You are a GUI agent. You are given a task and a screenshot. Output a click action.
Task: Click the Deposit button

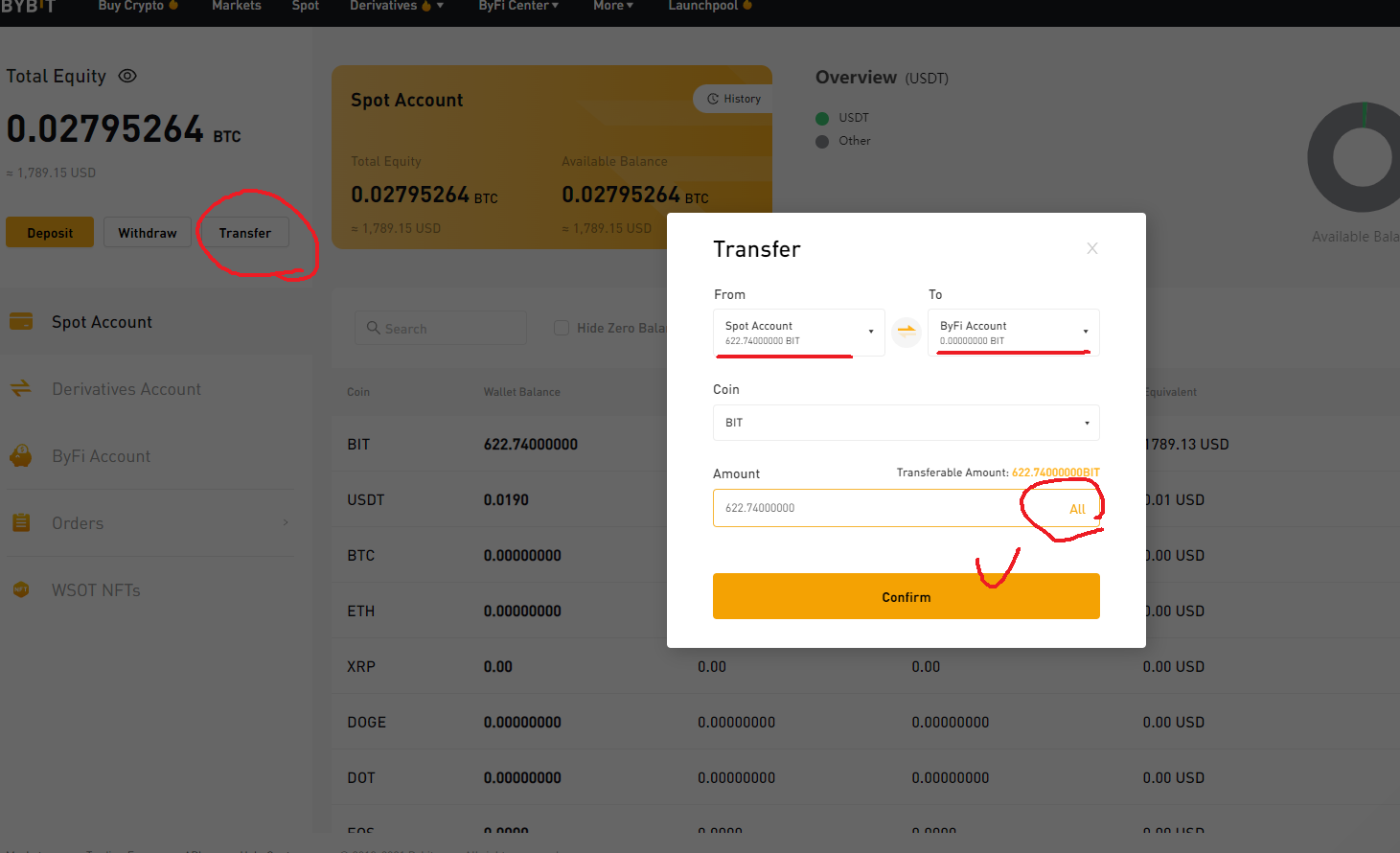point(50,232)
